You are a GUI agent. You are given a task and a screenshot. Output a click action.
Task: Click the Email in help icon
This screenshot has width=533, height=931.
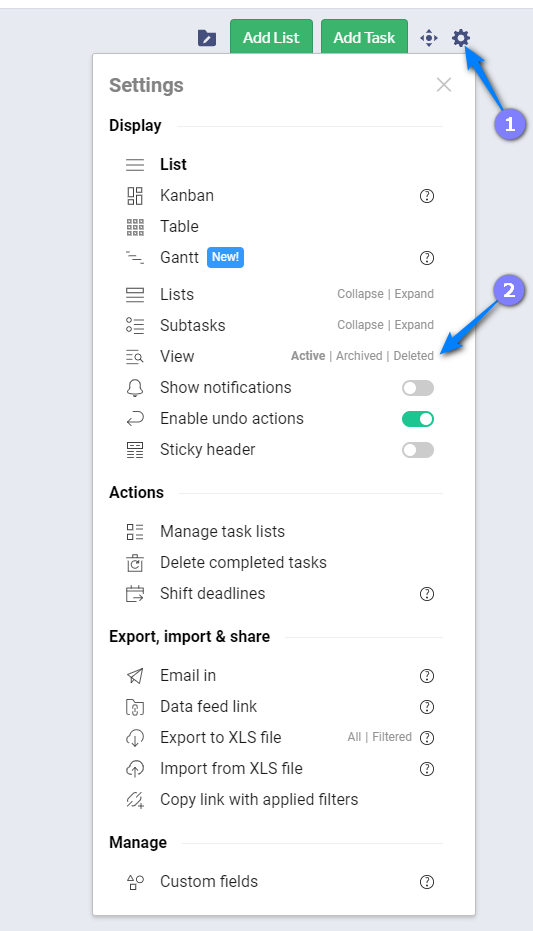tap(427, 676)
